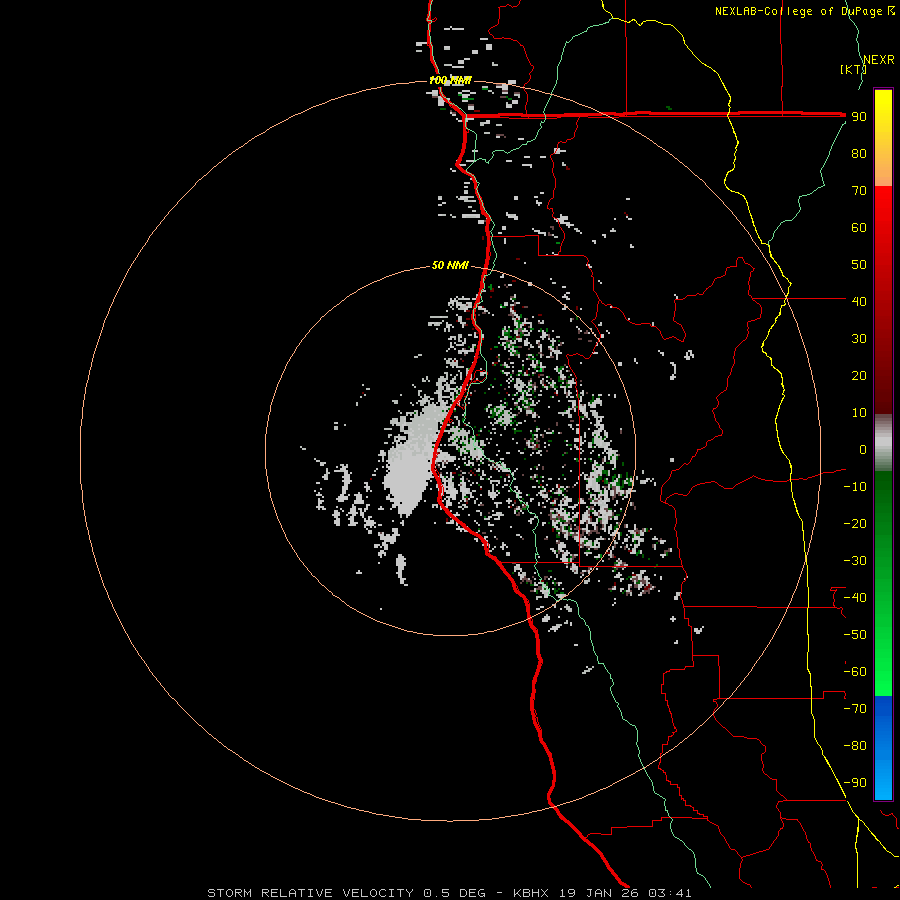Click the 20 value on the velocity scale
Screen dimensions: 900x900
tap(859, 376)
